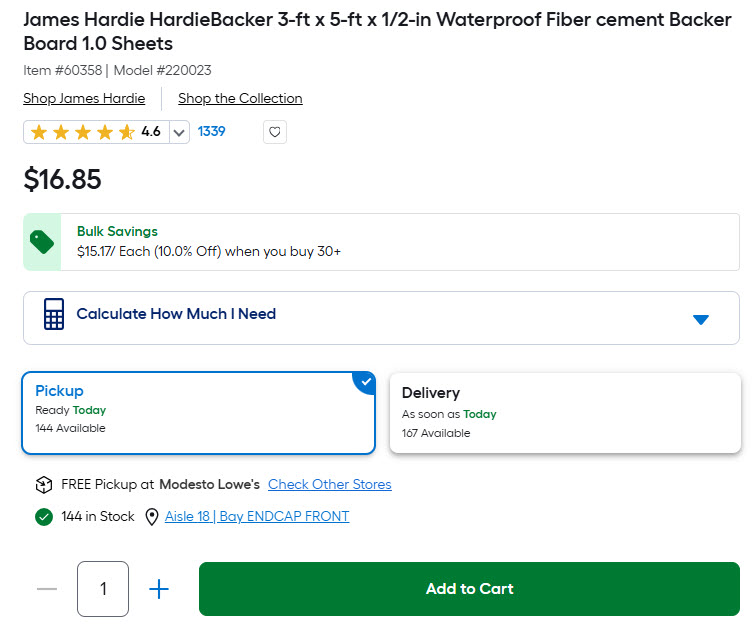The width and height of the screenshot is (752, 628).
Task: Save item with the heart icon
Action: point(275,132)
